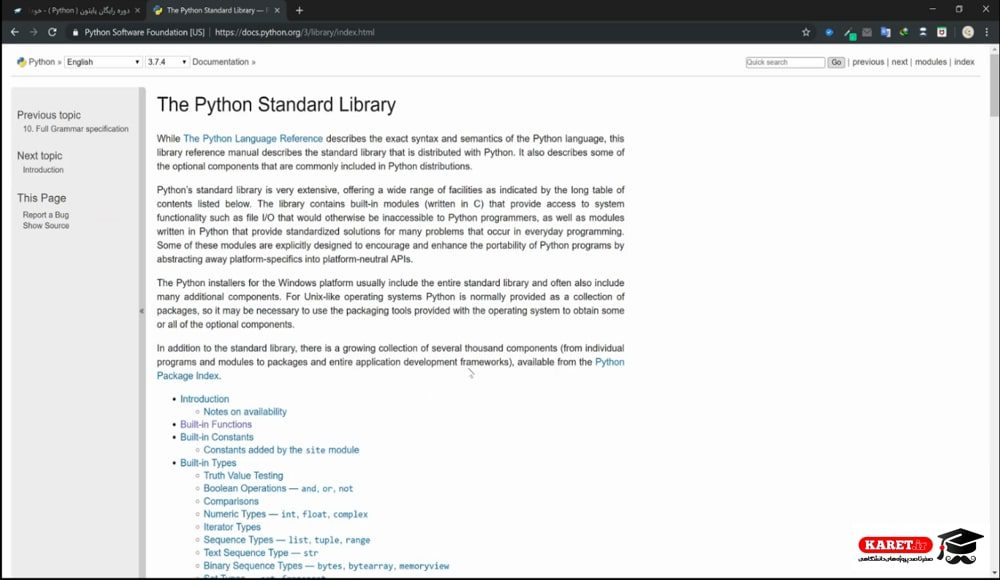The height and width of the screenshot is (580, 1000).
Task: Open Notes on availability link
Action: click(245, 412)
